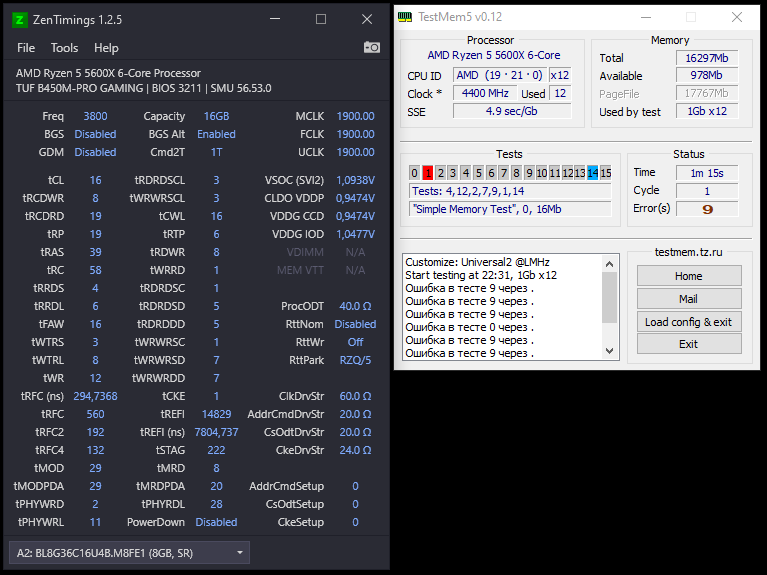Click the FCLK value 1900.00
Screen dimensions: 767x575
pos(356,134)
